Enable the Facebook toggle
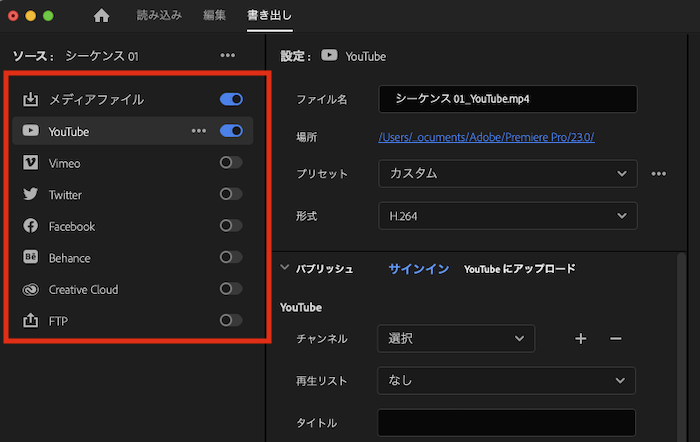700x442 pixels. (x=231, y=225)
